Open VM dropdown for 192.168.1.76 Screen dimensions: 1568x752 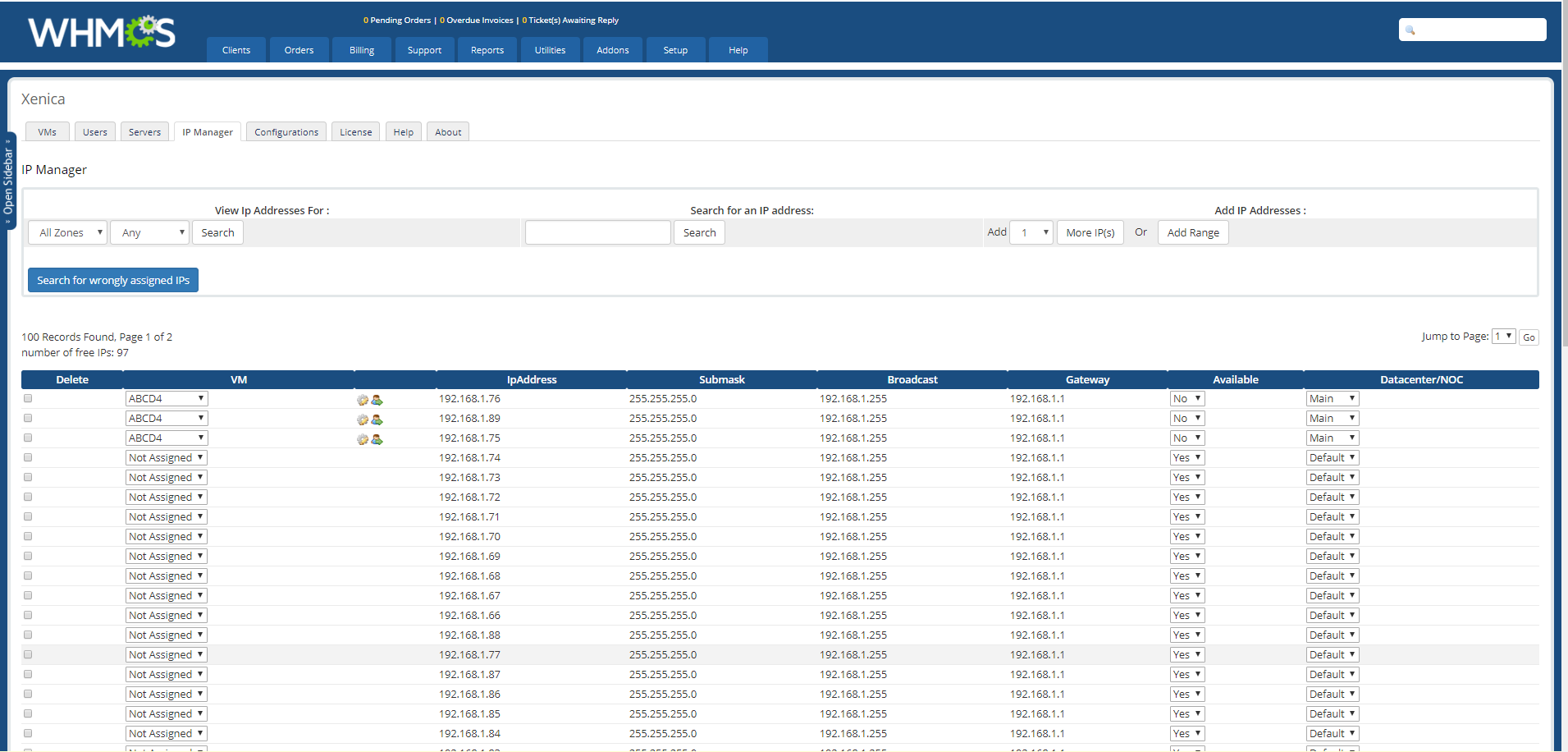click(167, 398)
